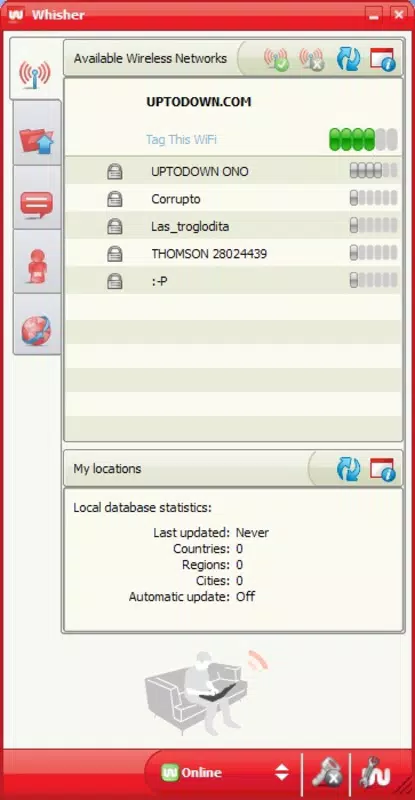This screenshot has height=800, width=415.
Task: Select the UPTODOWN.COM connected network
Action: pyautogui.click(x=233, y=118)
